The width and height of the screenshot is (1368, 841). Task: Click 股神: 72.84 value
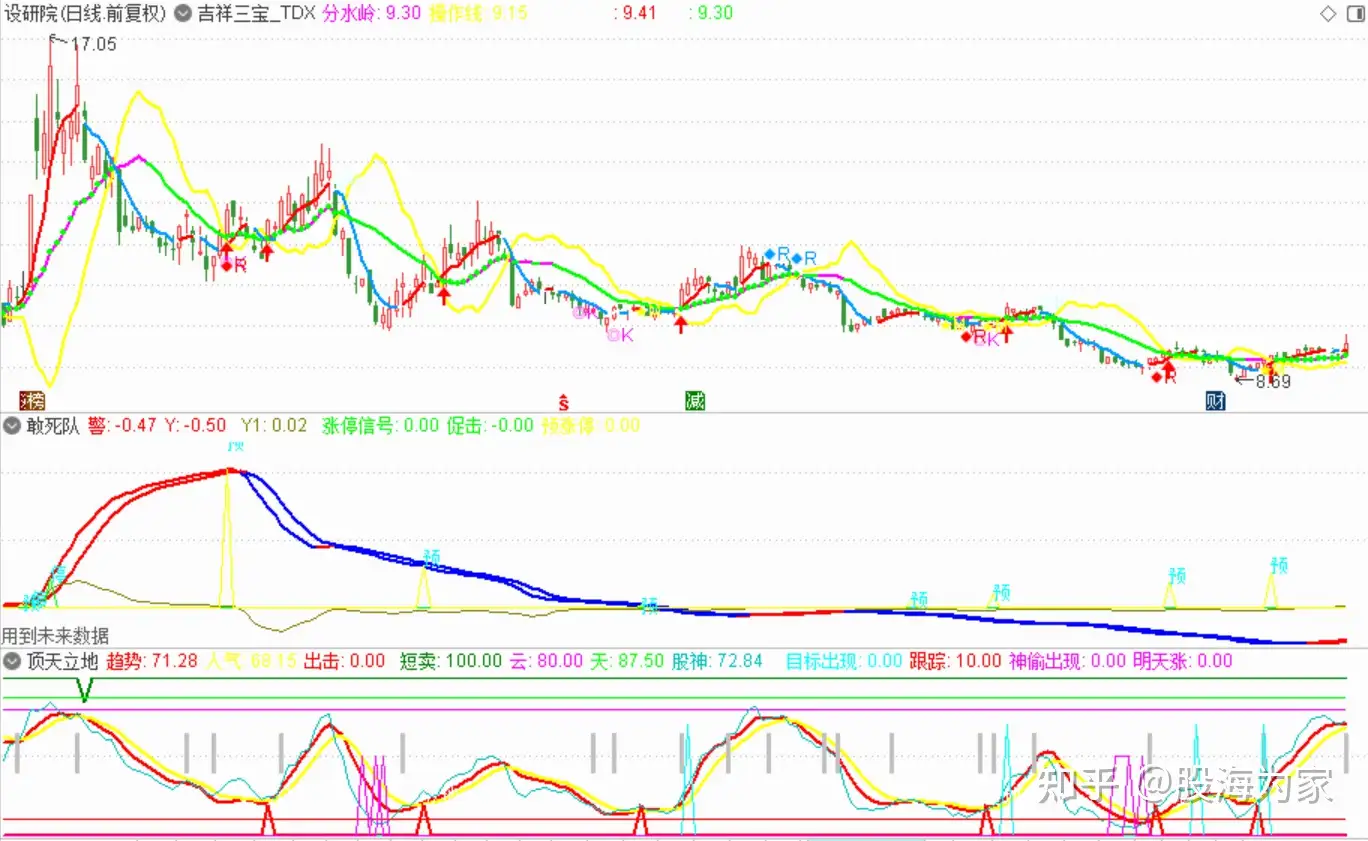point(717,661)
